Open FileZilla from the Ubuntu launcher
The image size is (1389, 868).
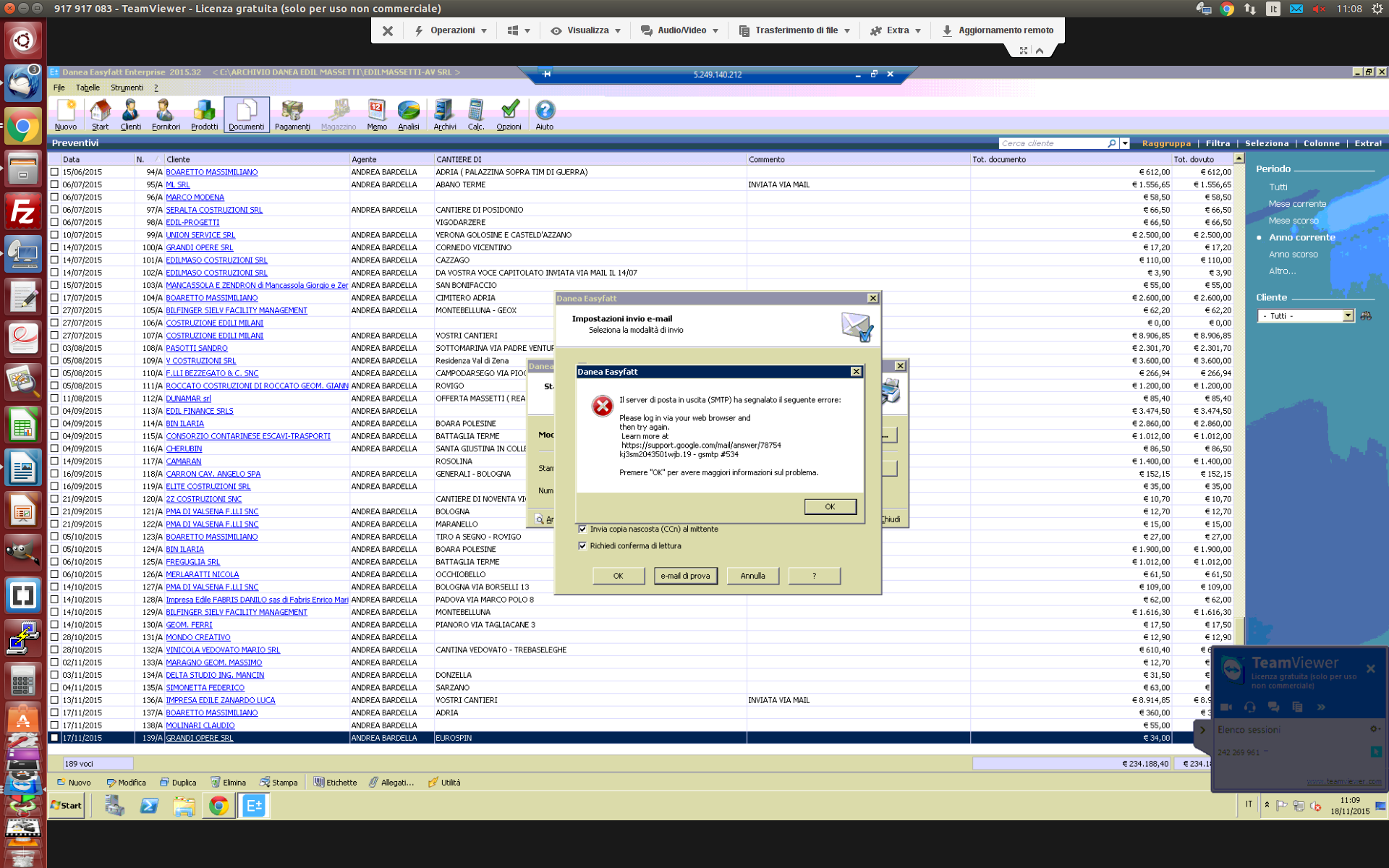[23, 213]
